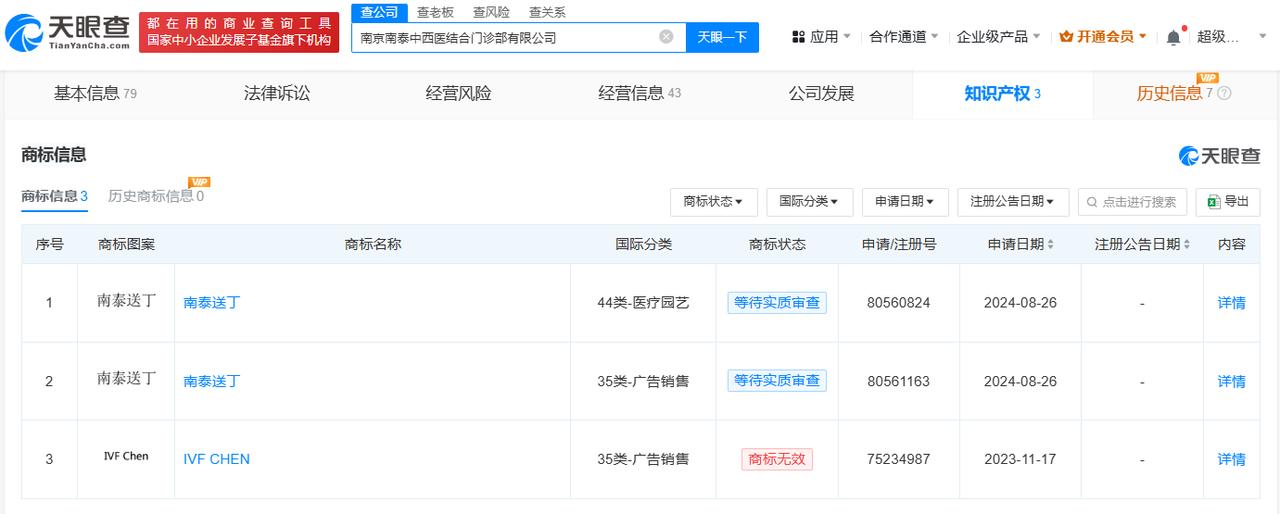Click the apps grid icon
This screenshot has width=1280, height=514.
pyautogui.click(x=798, y=37)
